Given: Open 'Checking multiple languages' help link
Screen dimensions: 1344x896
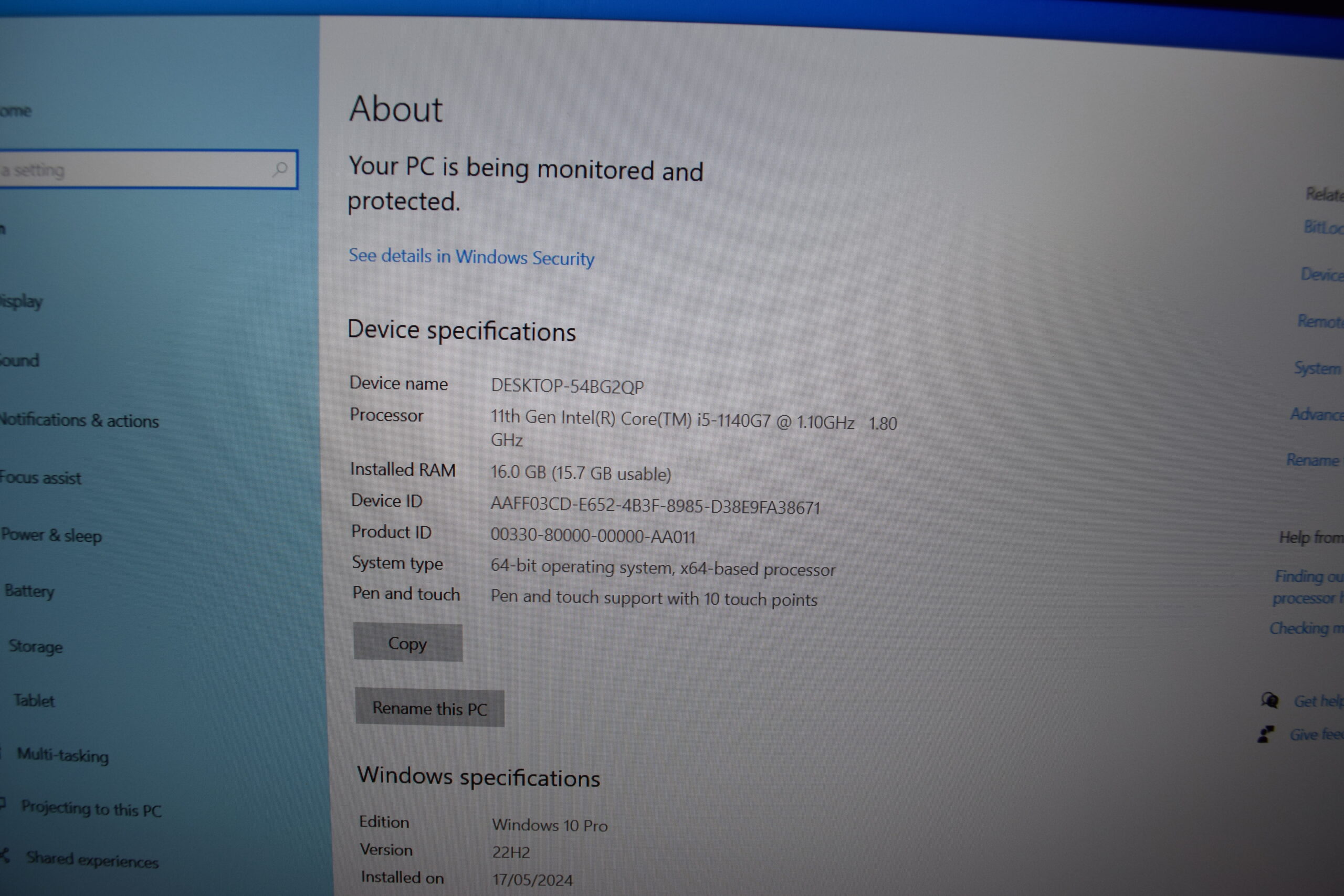Looking at the screenshot, I should pos(1307,629).
